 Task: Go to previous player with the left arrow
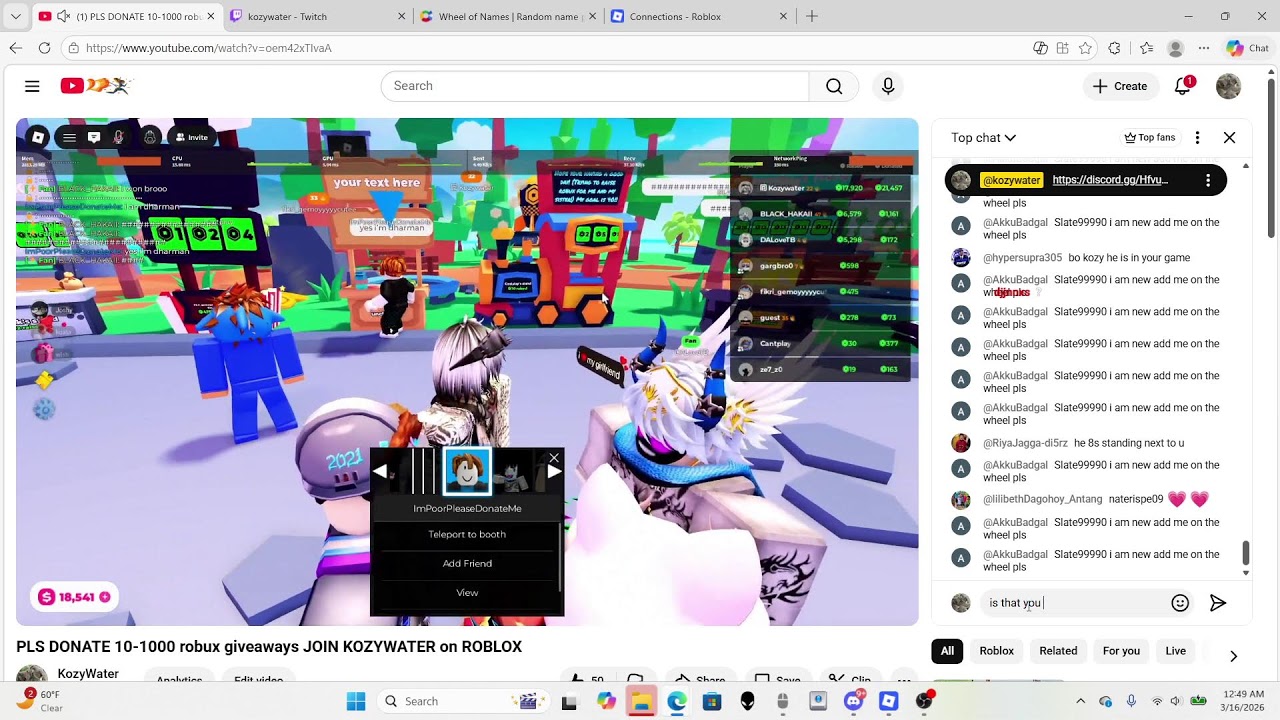(x=380, y=472)
